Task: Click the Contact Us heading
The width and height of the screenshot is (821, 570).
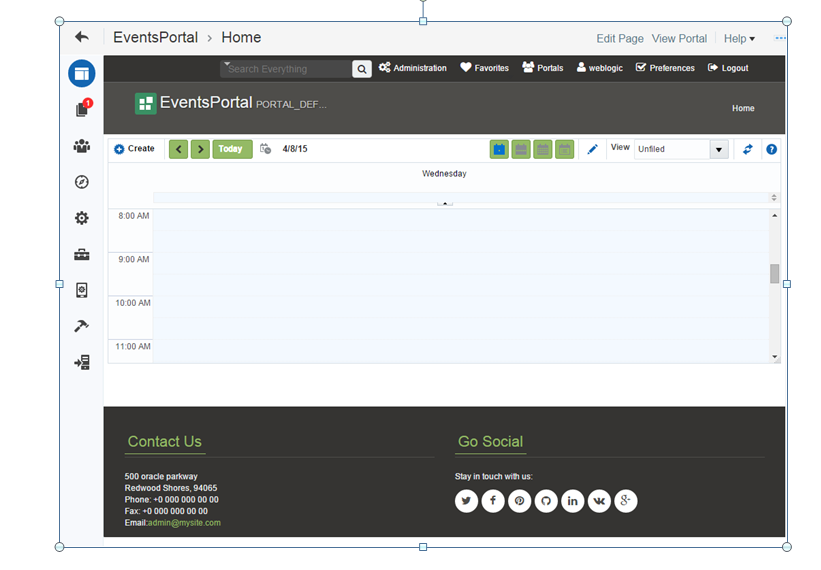Action: coord(165,441)
